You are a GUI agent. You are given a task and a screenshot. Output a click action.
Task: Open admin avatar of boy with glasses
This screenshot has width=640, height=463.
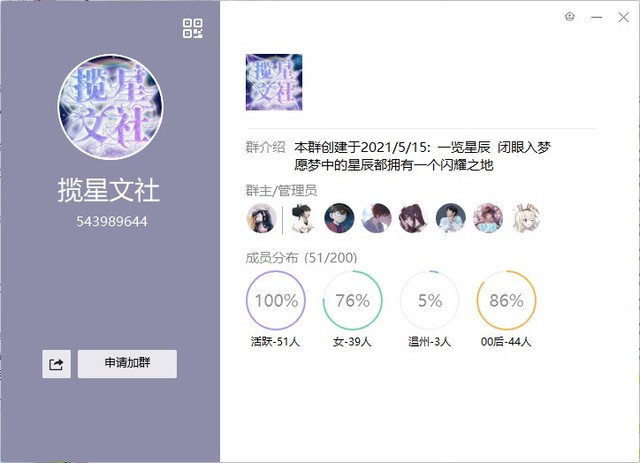[x=339, y=218]
